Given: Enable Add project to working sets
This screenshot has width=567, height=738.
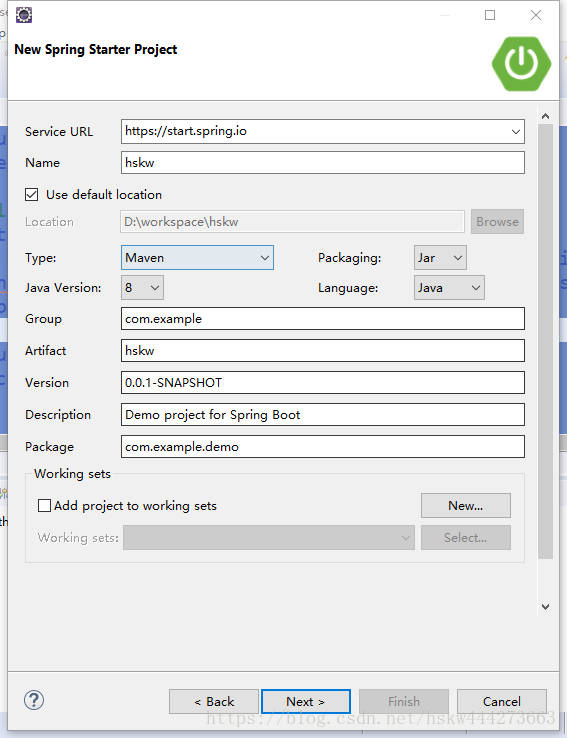Looking at the screenshot, I should coord(44,505).
